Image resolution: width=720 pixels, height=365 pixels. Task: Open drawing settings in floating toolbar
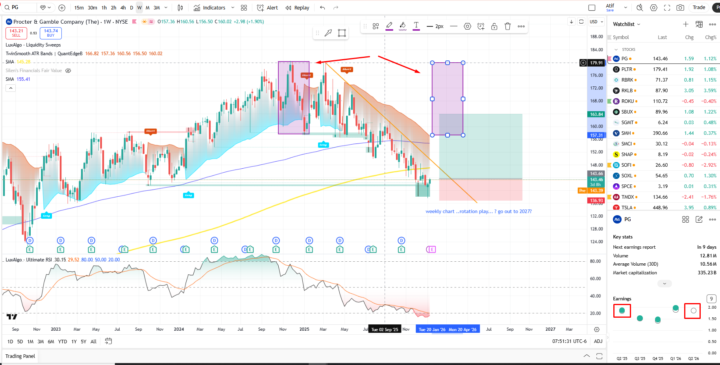click(x=467, y=27)
